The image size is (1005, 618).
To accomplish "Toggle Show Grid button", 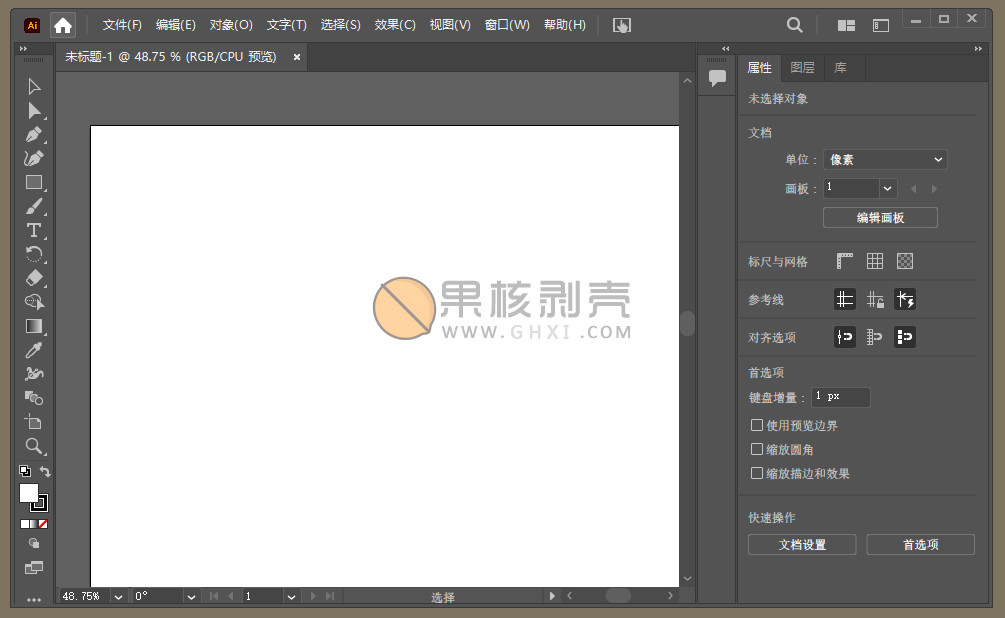I will pyautogui.click(x=875, y=261).
